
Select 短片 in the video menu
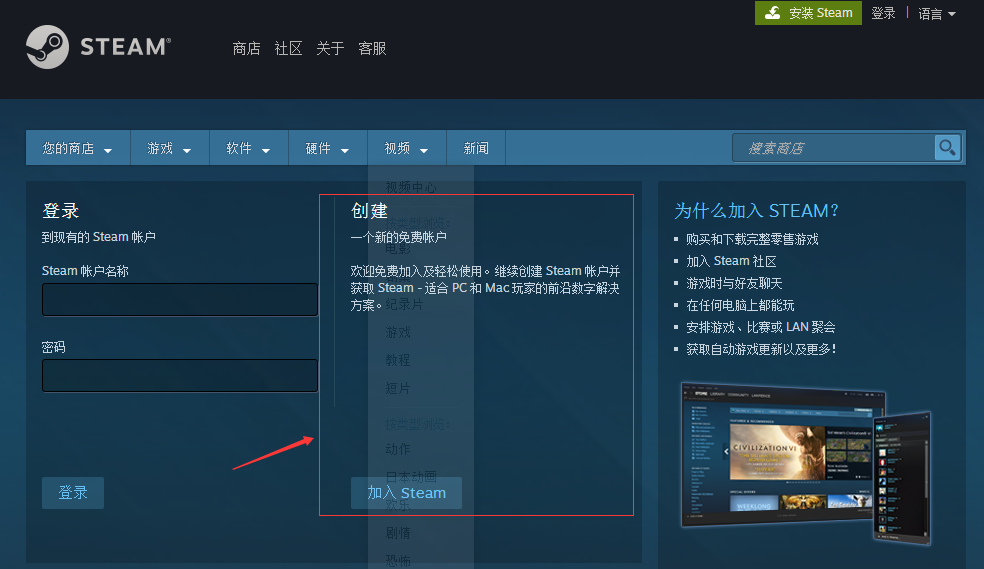tap(398, 388)
